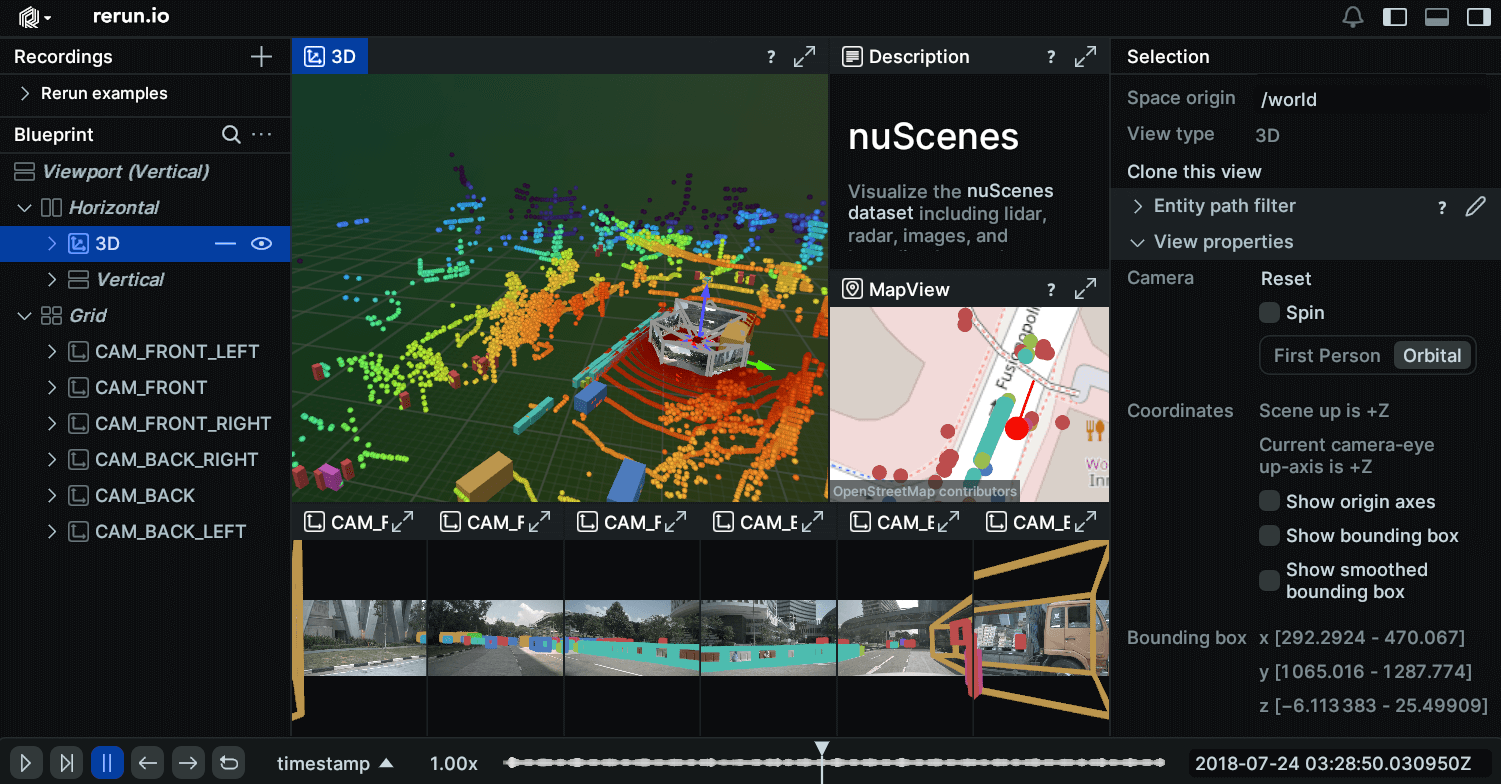Collapse the View properties section

click(1137, 242)
